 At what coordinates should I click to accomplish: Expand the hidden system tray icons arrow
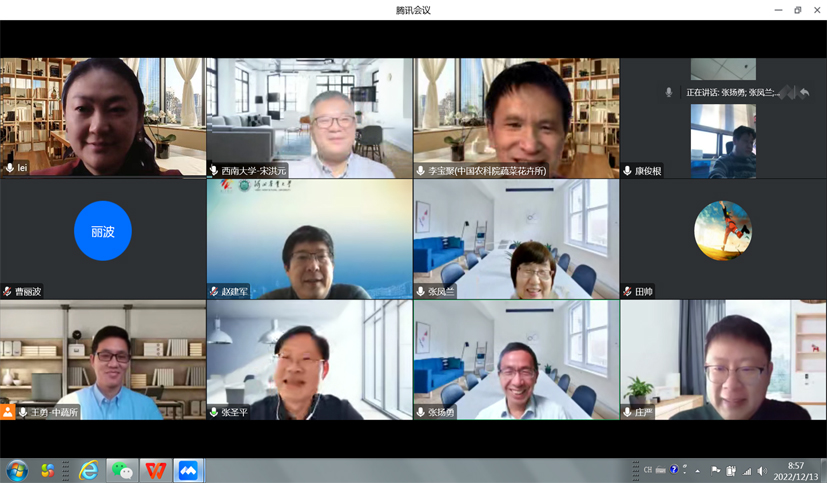point(698,471)
